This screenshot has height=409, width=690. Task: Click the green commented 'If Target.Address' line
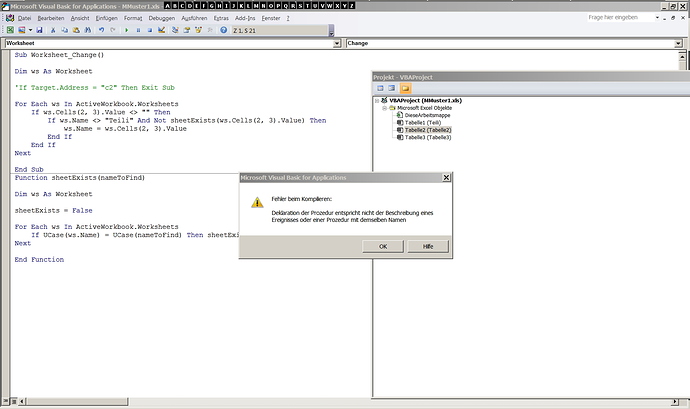95,88
